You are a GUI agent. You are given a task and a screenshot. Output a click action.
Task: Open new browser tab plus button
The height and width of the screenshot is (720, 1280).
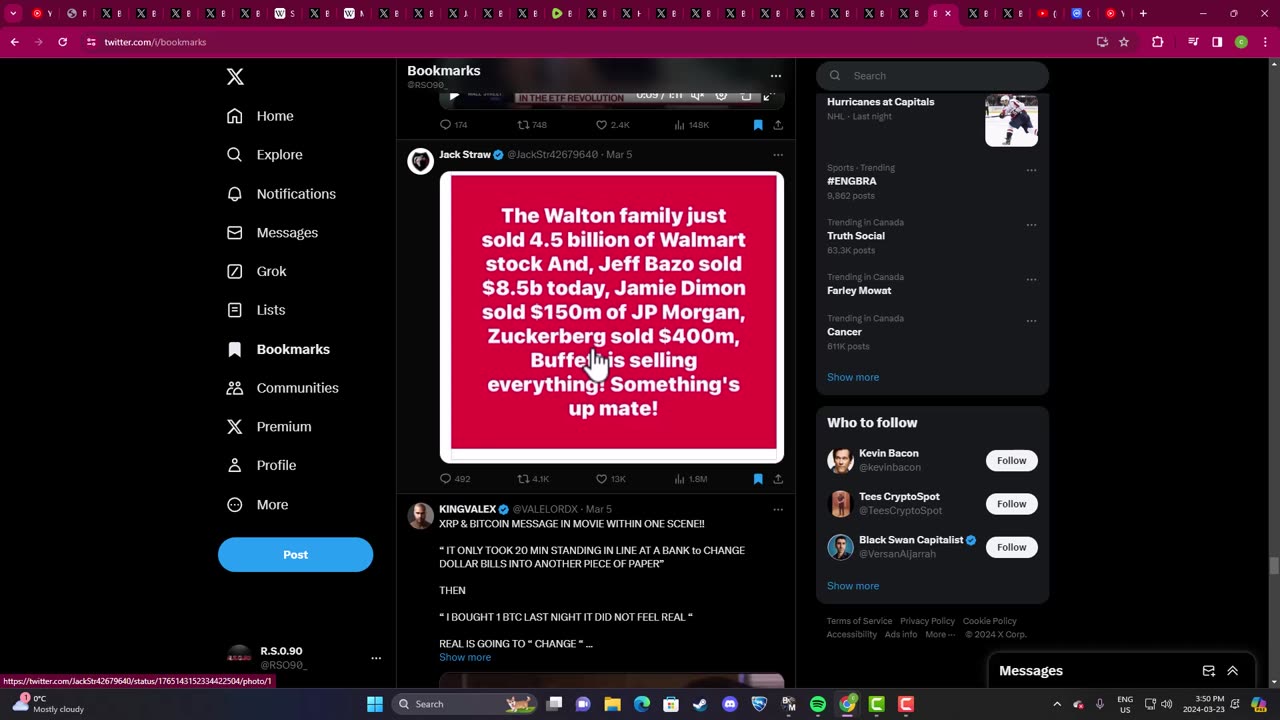pyautogui.click(x=1143, y=13)
